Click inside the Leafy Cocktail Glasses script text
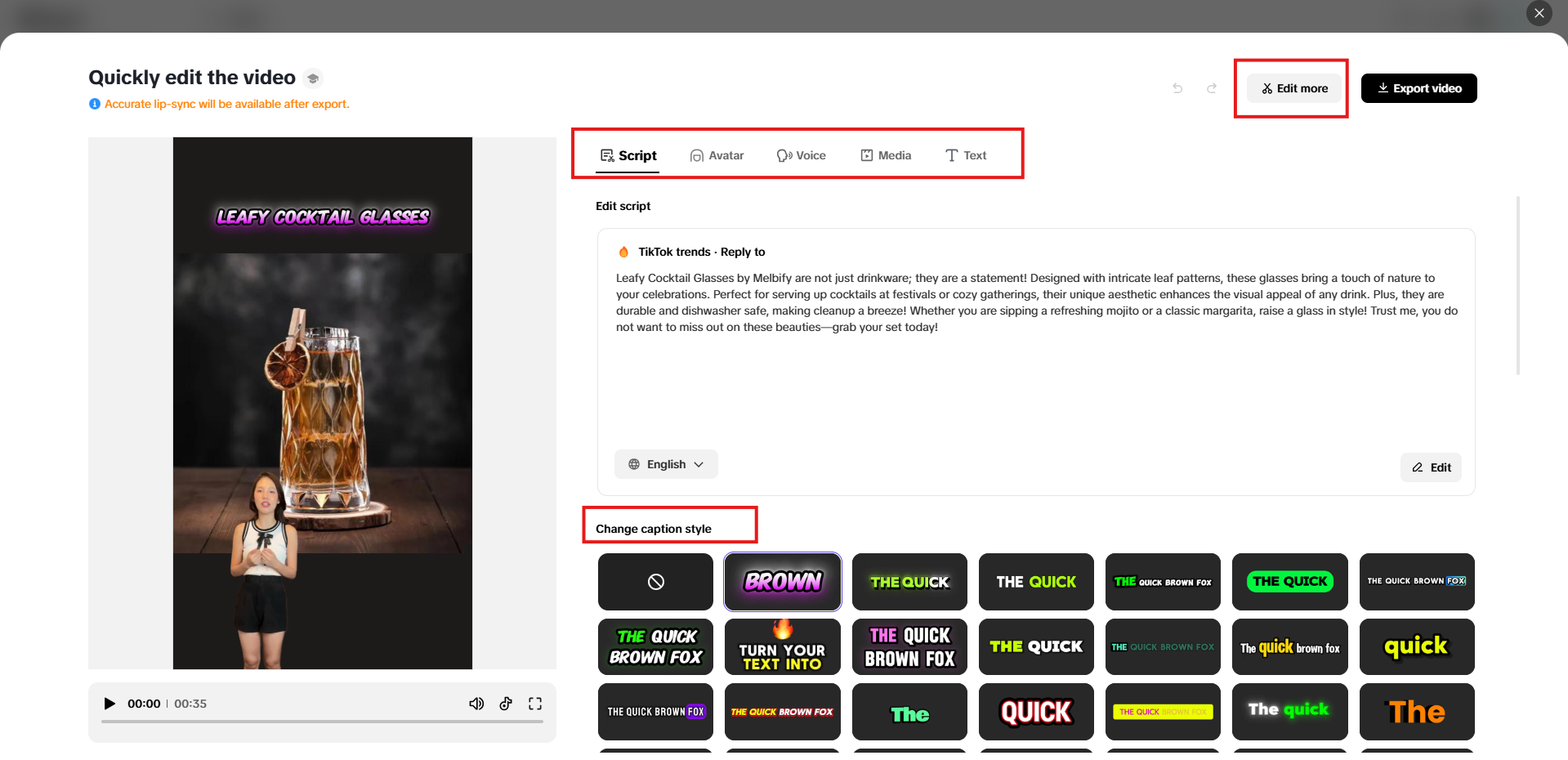 [x=1037, y=302]
